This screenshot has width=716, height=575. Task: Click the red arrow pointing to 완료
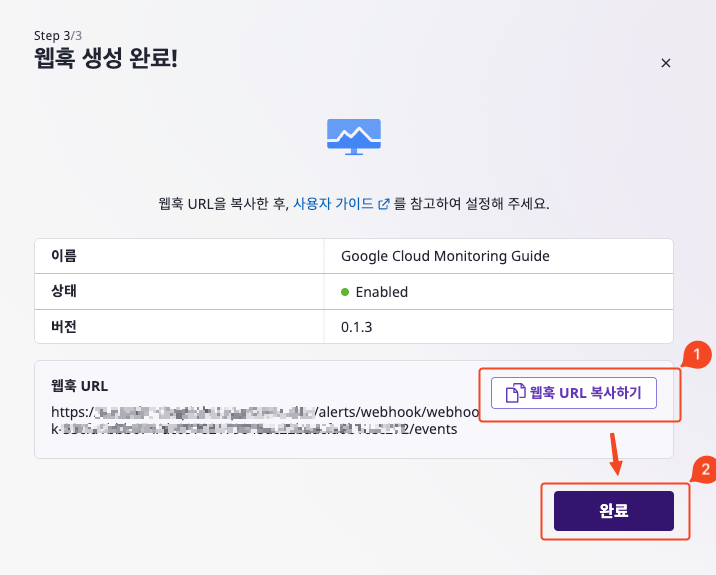pos(616,454)
